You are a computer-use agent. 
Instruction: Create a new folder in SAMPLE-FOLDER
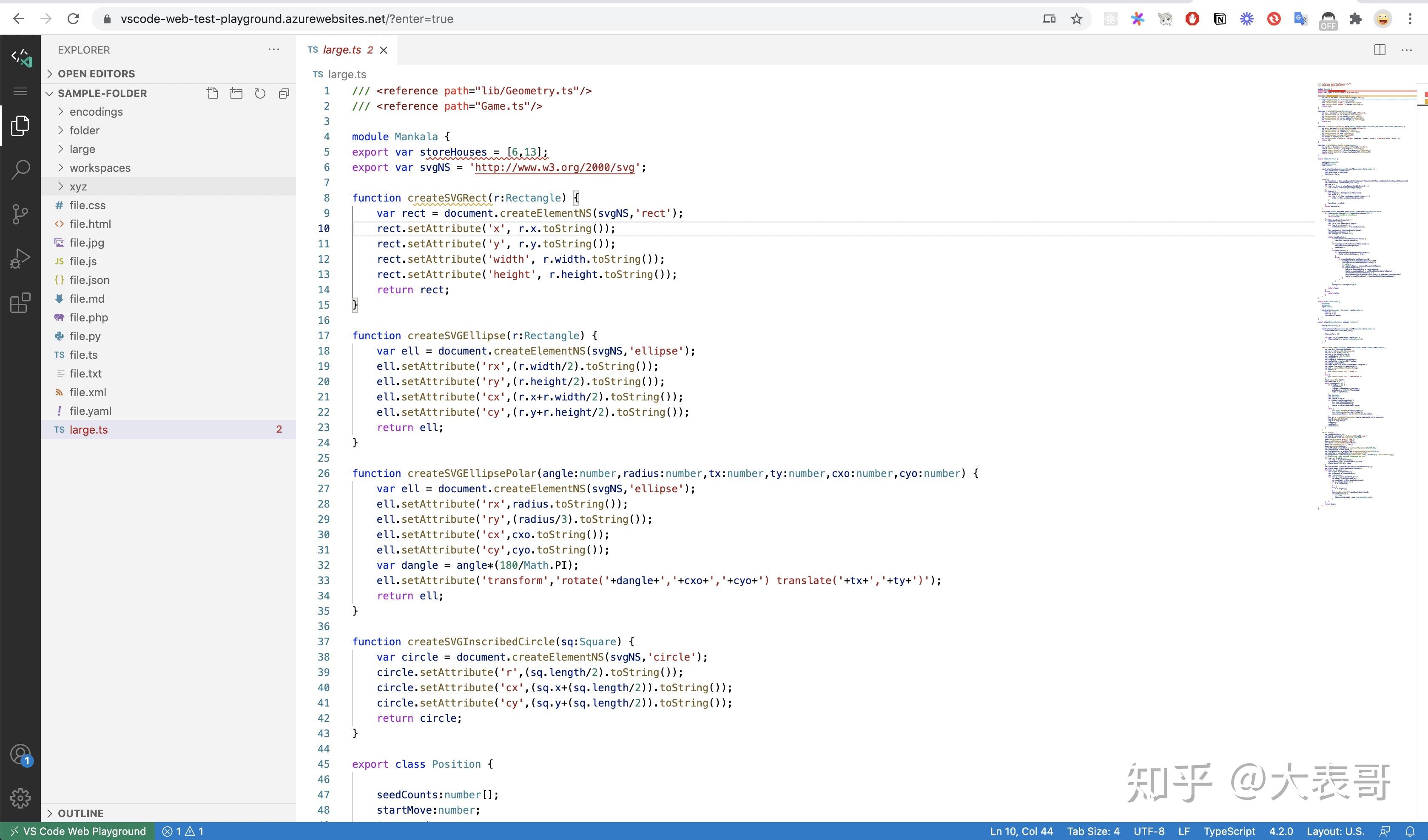click(236, 93)
